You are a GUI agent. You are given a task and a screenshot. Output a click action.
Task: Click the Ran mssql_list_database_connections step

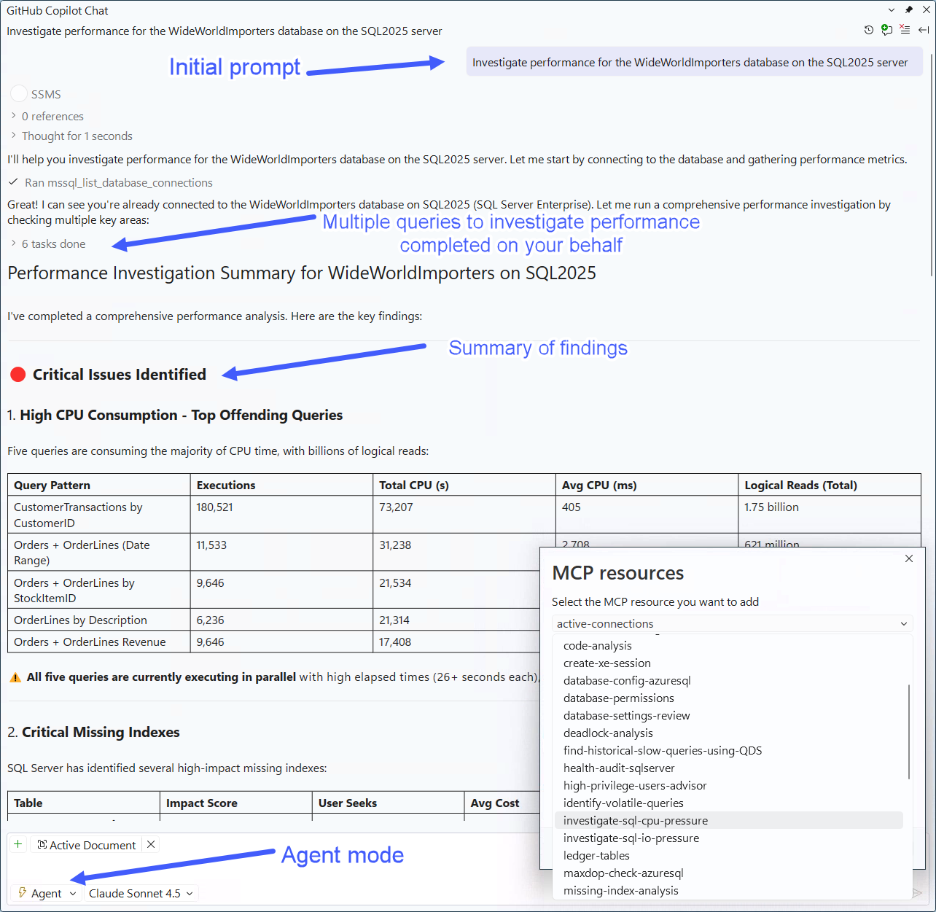[x=110, y=183]
